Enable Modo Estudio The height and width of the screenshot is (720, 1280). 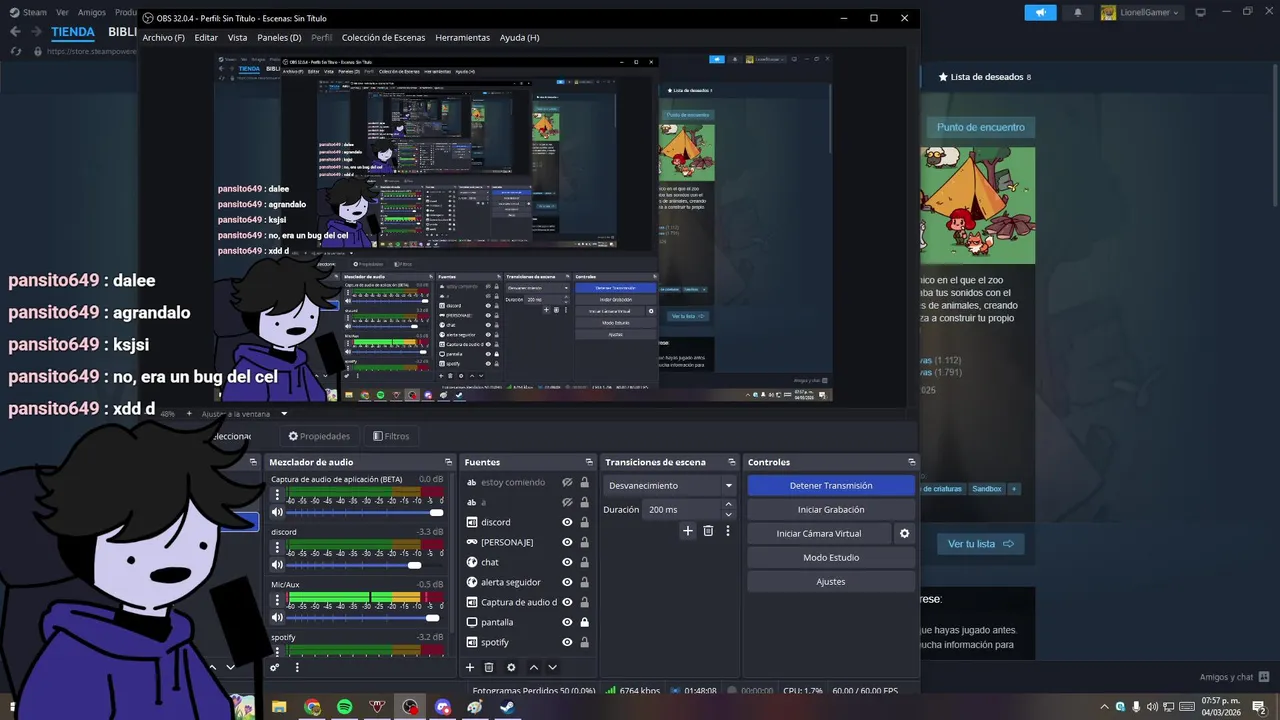coord(831,557)
